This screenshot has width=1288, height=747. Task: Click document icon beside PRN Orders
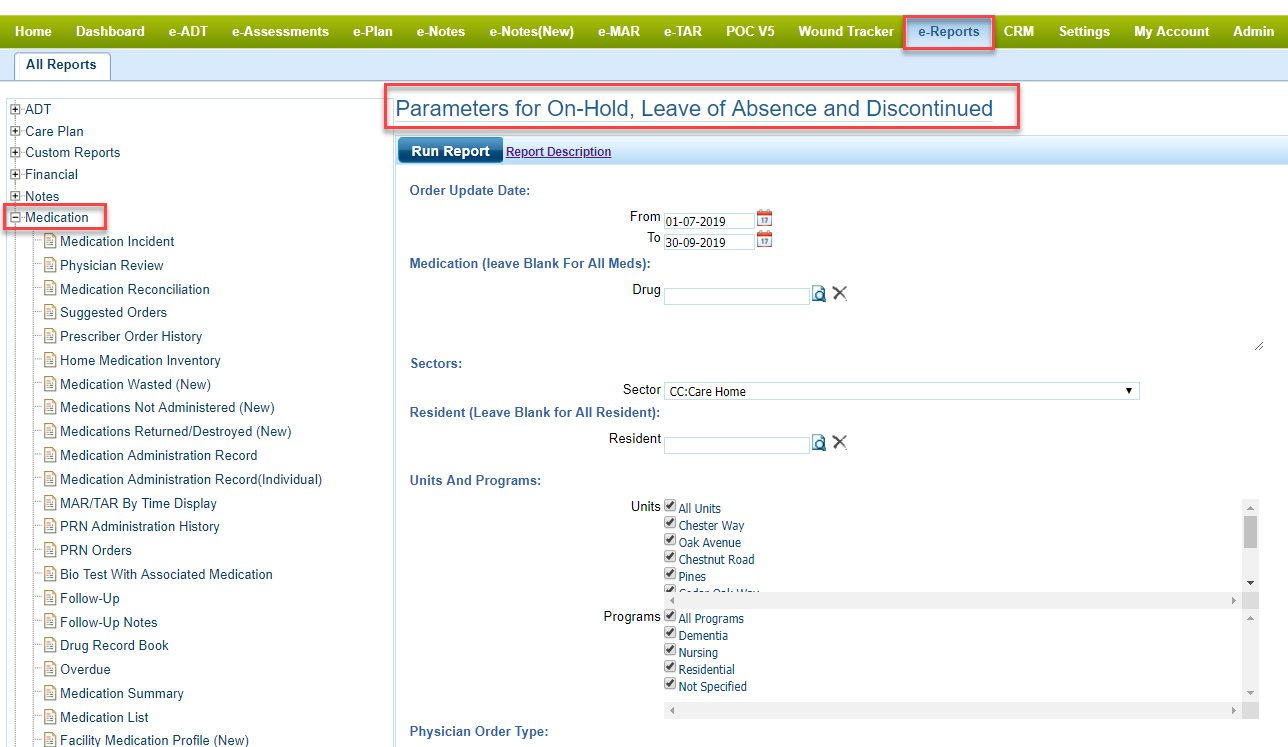[x=50, y=550]
